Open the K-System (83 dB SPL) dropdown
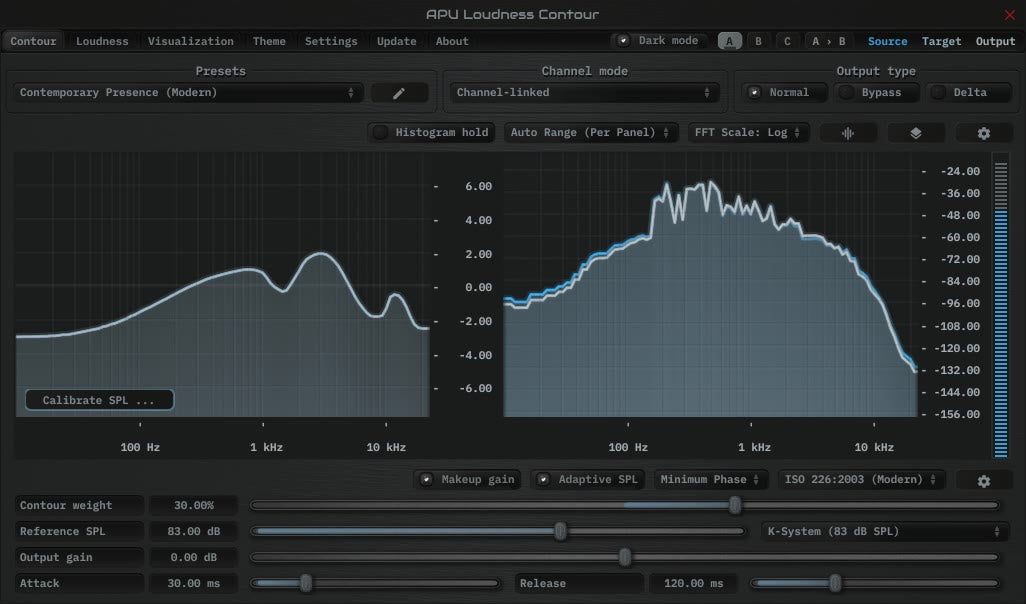The height and width of the screenshot is (604, 1026). pyautogui.click(x=885, y=531)
